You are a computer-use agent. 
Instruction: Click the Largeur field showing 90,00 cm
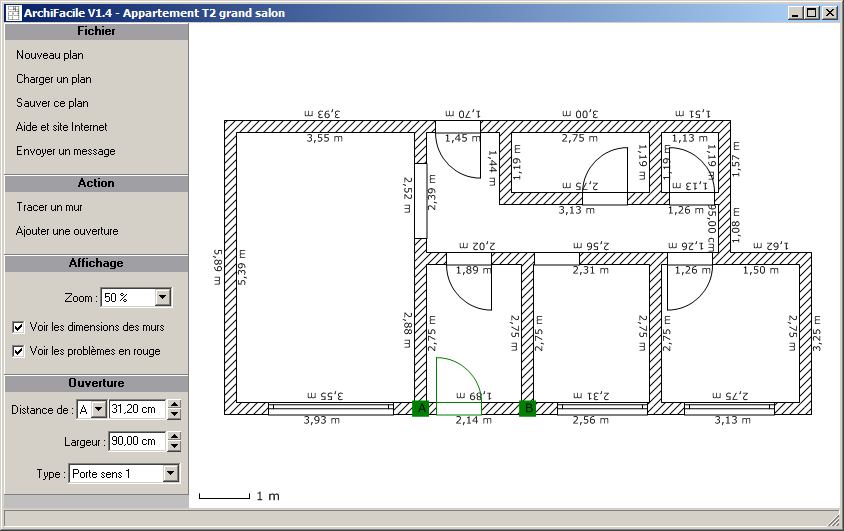click(137, 441)
